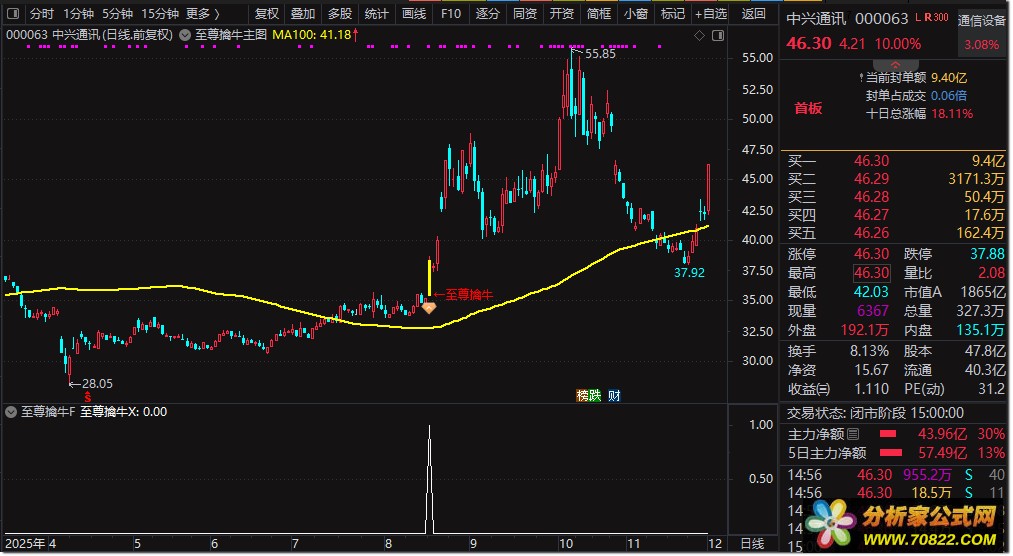Toggle 复权 price adjustment mode
This screenshot has height=556, width=1013.
[267, 14]
